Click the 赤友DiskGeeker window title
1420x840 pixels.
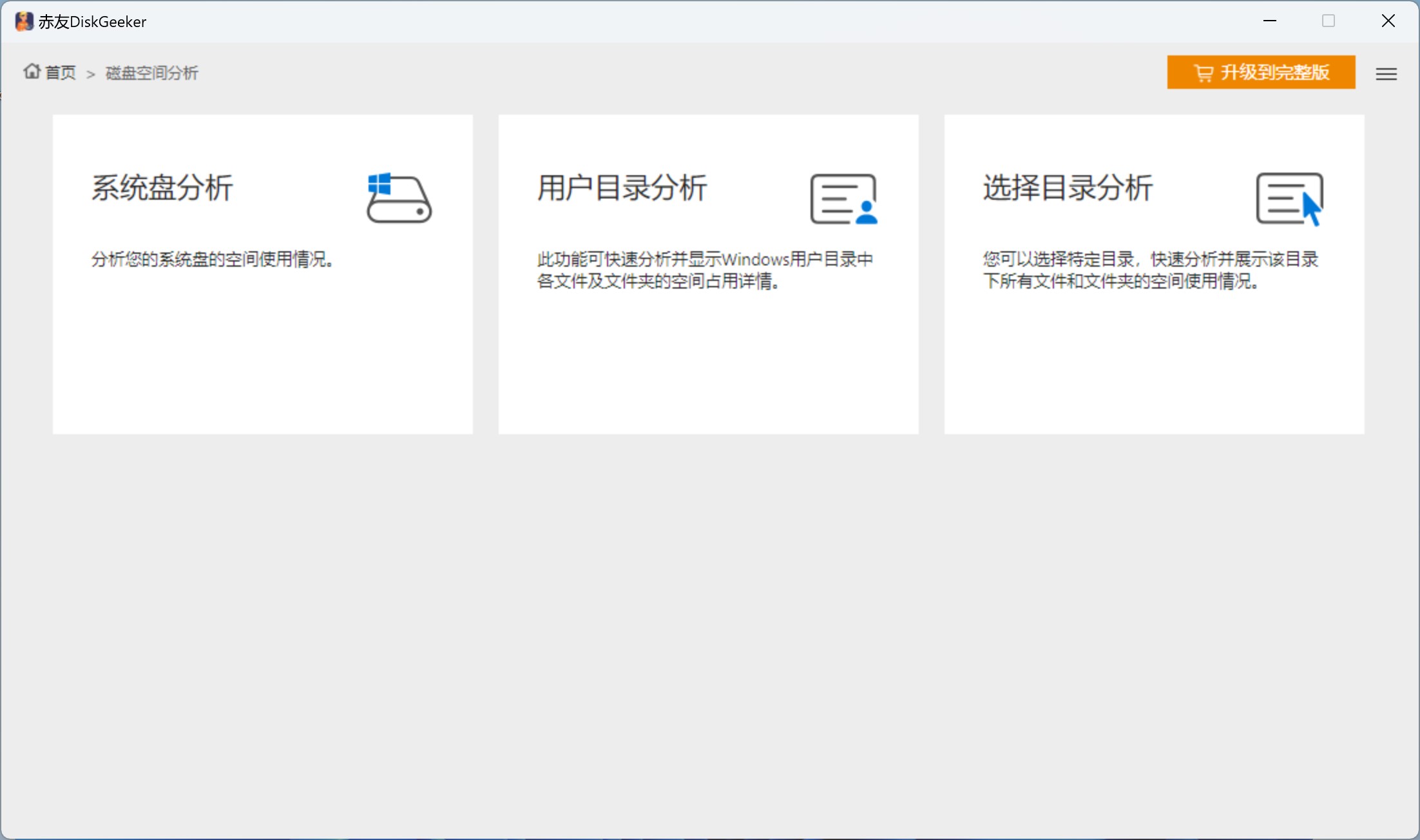(93, 22)
